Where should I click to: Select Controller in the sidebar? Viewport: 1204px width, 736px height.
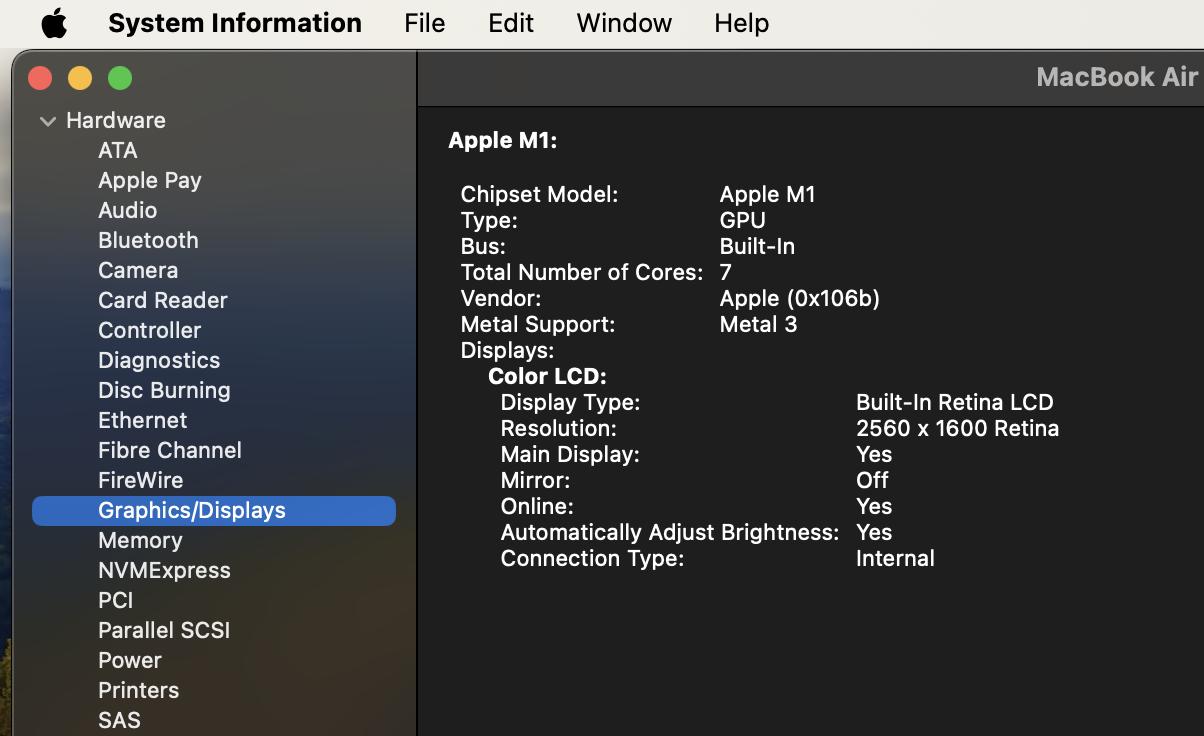pos(150,330)
